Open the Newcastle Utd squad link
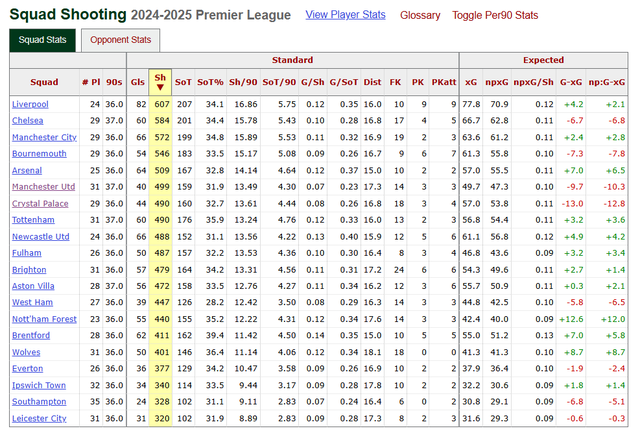 40,237
